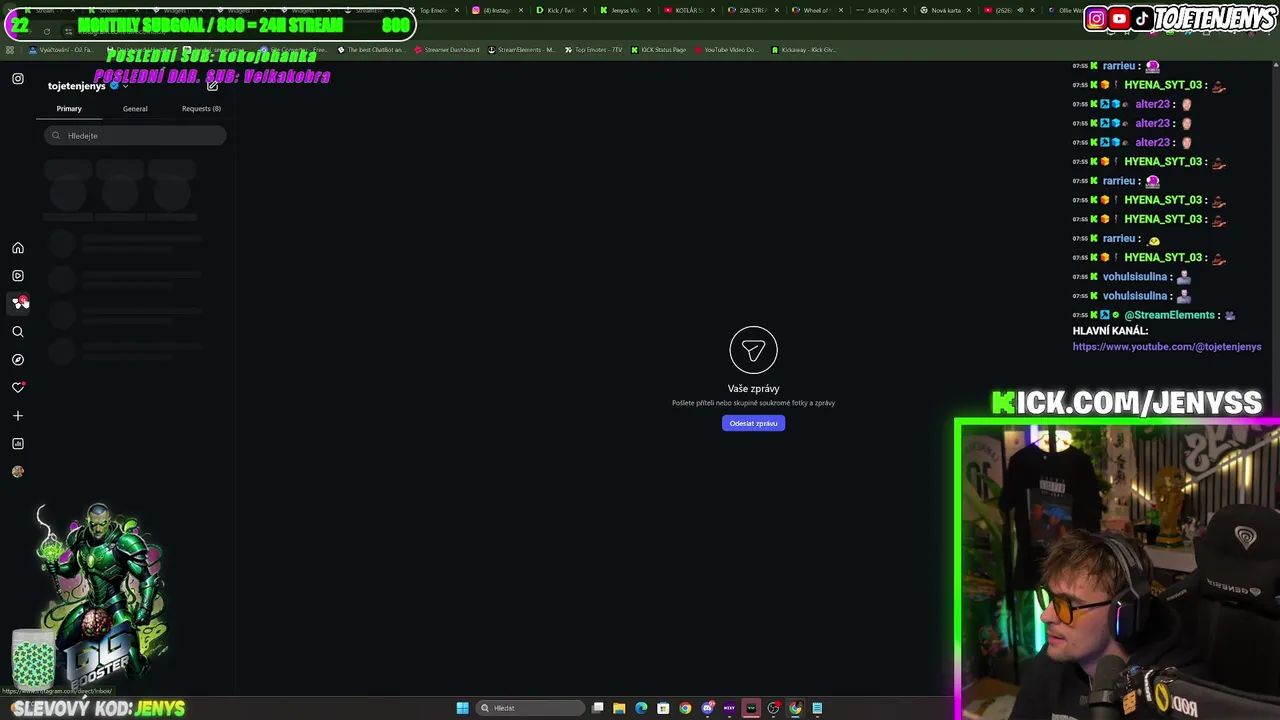Screen dimensions: 1280x720
Task: Open the profile avatar in sidebar
Action: tap(17, 471)
